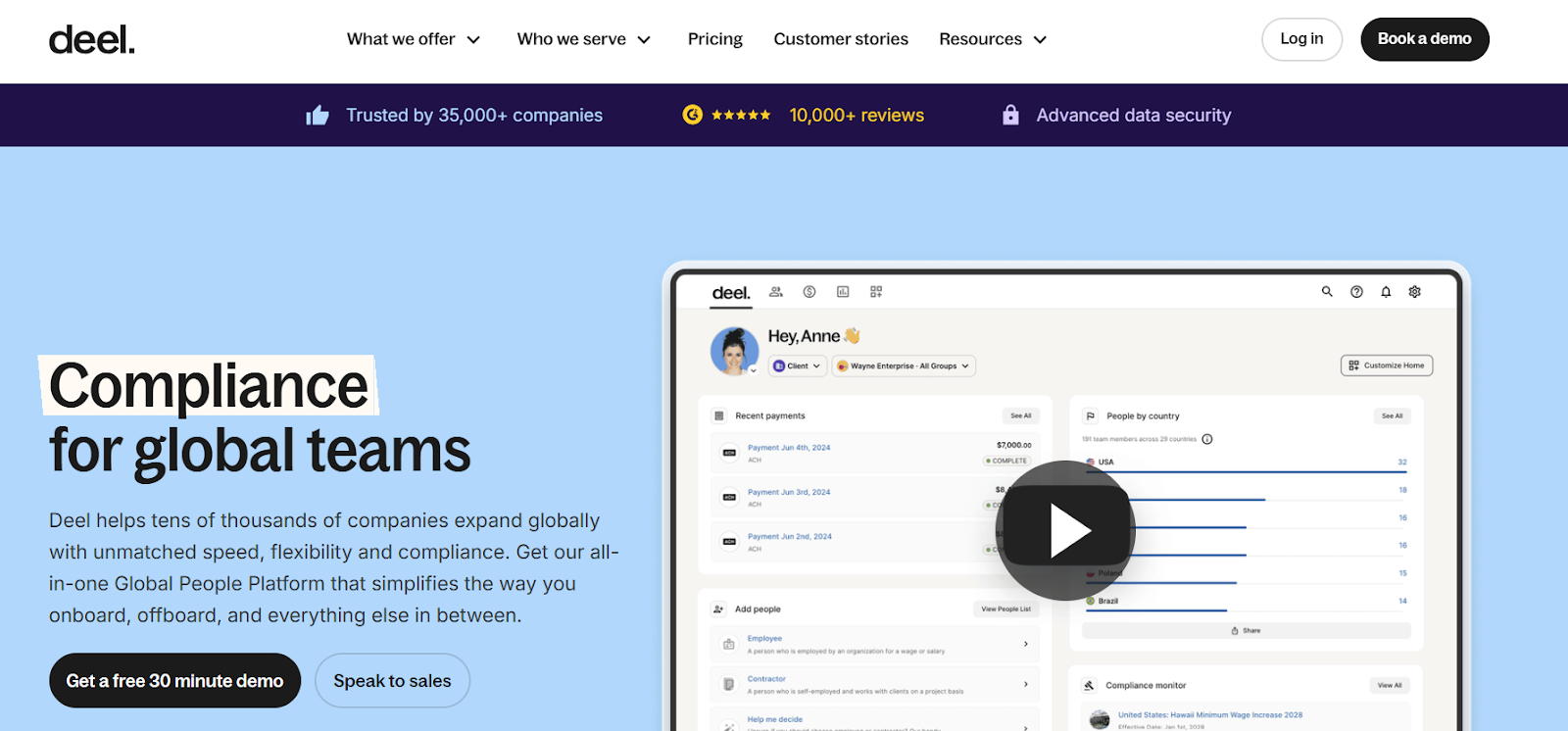Expand the Who we serve menu
The image size is (1568, 731).
584,39
